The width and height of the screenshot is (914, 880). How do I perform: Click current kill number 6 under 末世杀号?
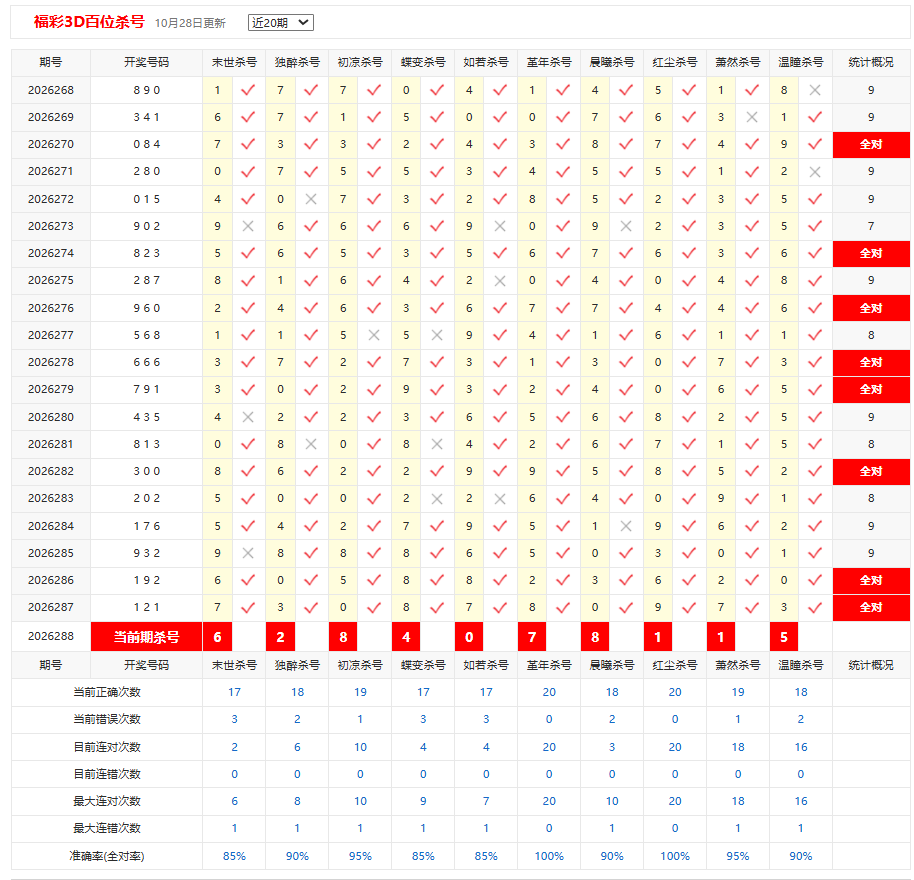tap(217, 637)
